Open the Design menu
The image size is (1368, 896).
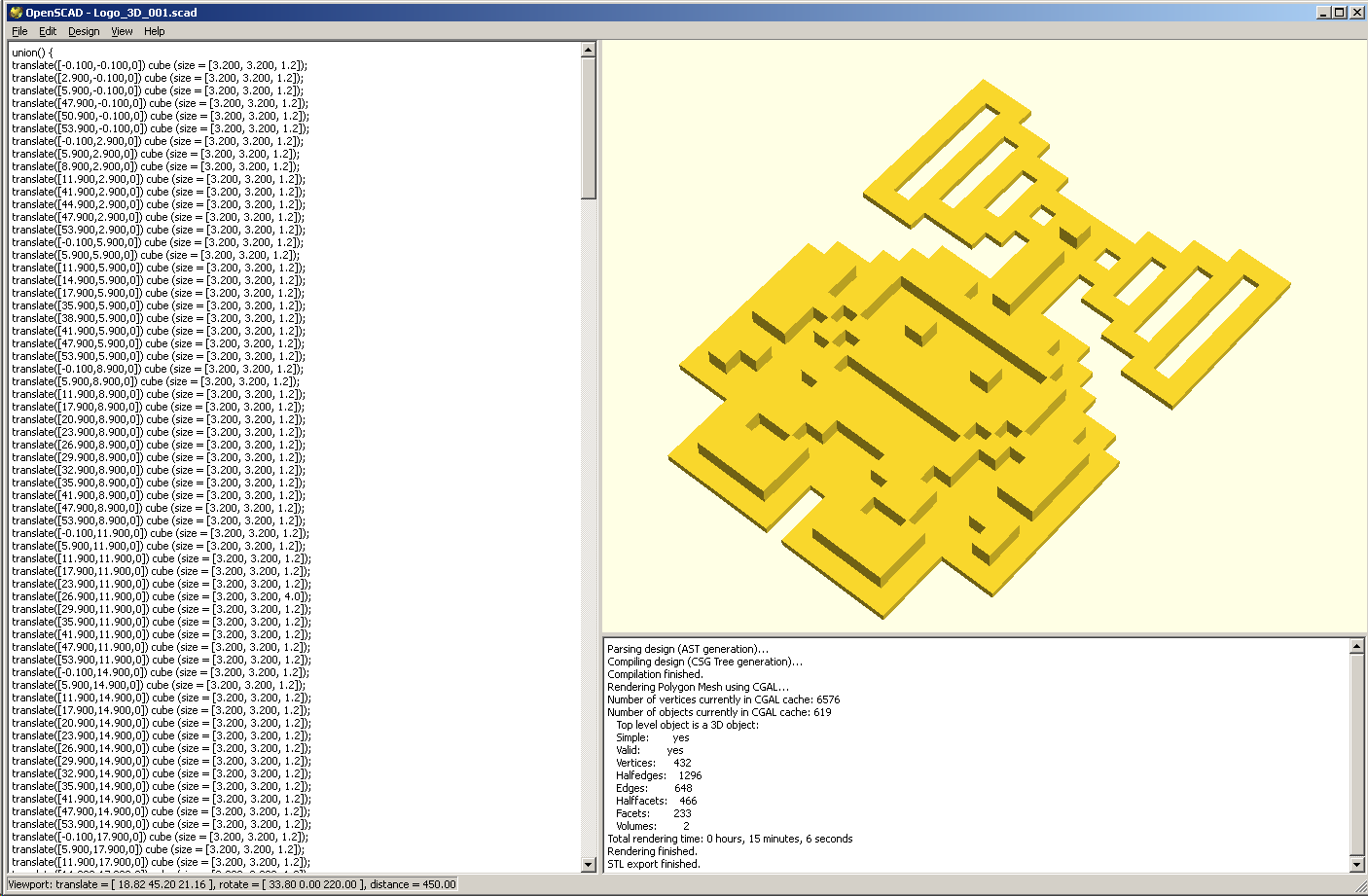coord(84,31)
